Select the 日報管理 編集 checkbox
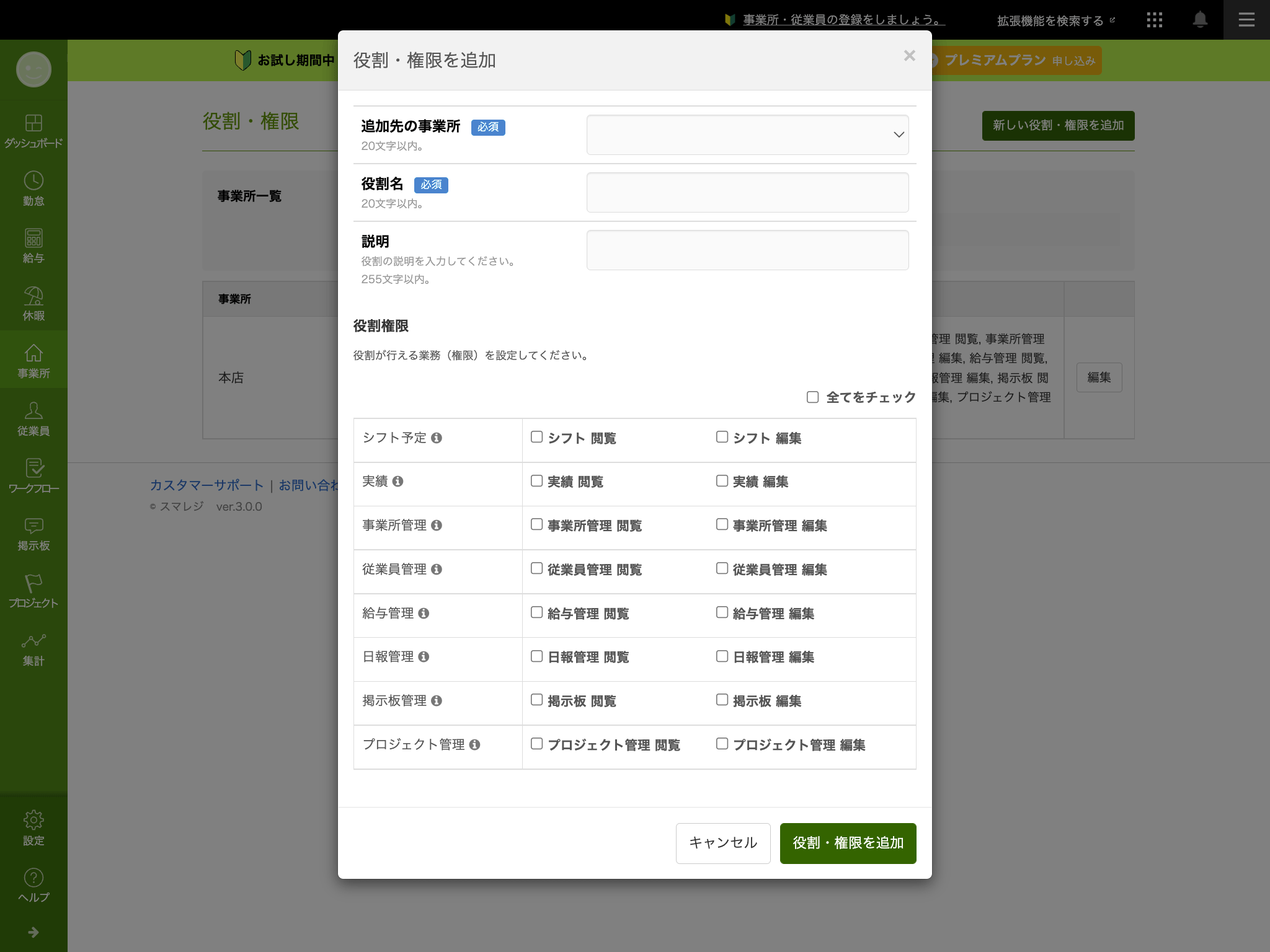This screenshot has height=952, width=1270. (722, 656)
